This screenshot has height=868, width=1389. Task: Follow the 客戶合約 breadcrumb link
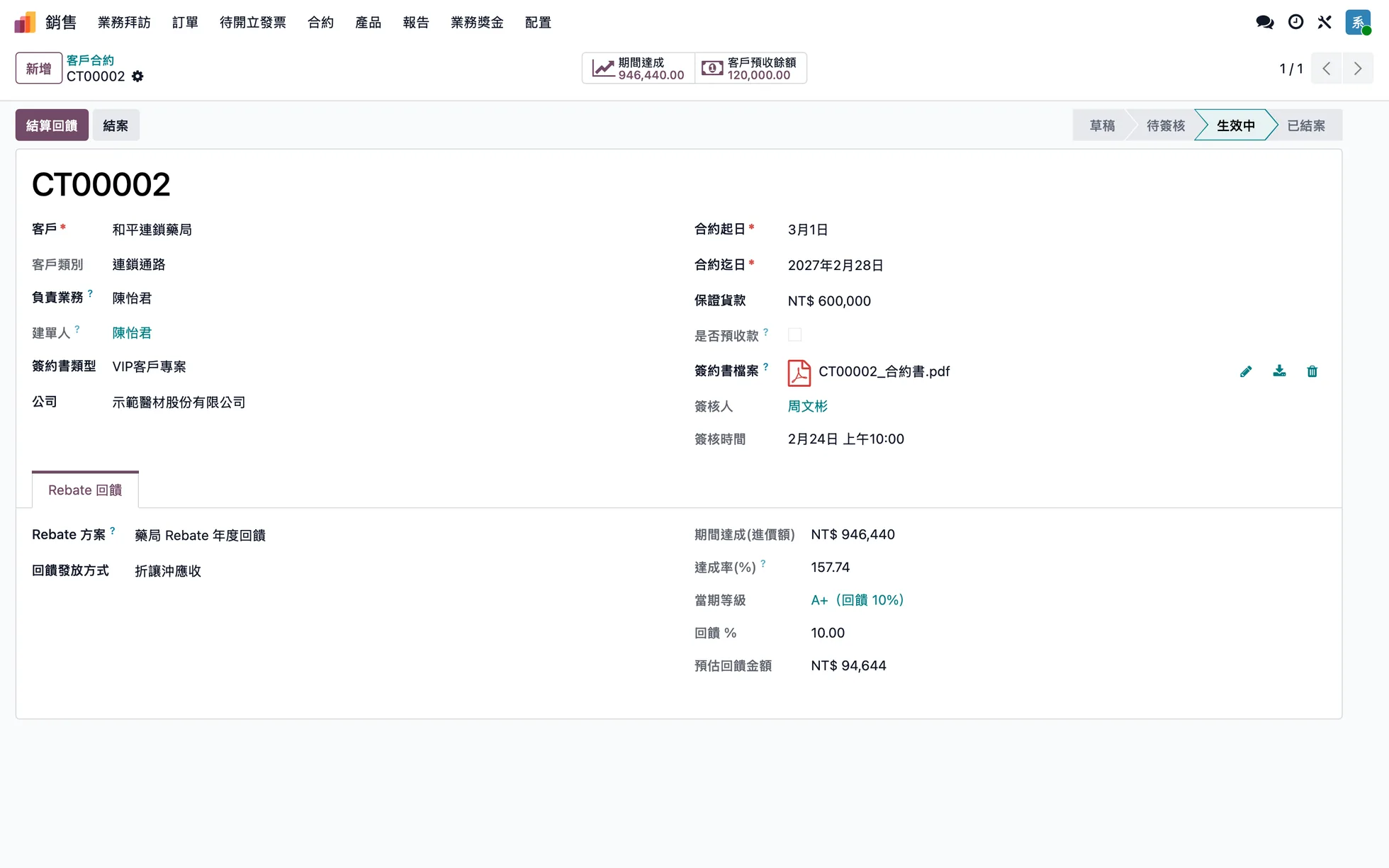[90, 60]
